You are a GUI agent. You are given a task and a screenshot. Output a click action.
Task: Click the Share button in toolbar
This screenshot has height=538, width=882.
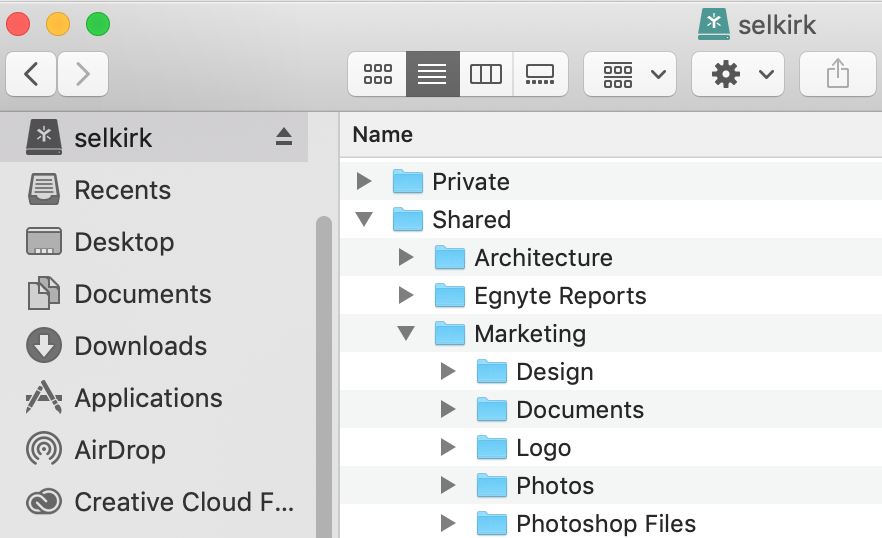(x=837, y=75)
